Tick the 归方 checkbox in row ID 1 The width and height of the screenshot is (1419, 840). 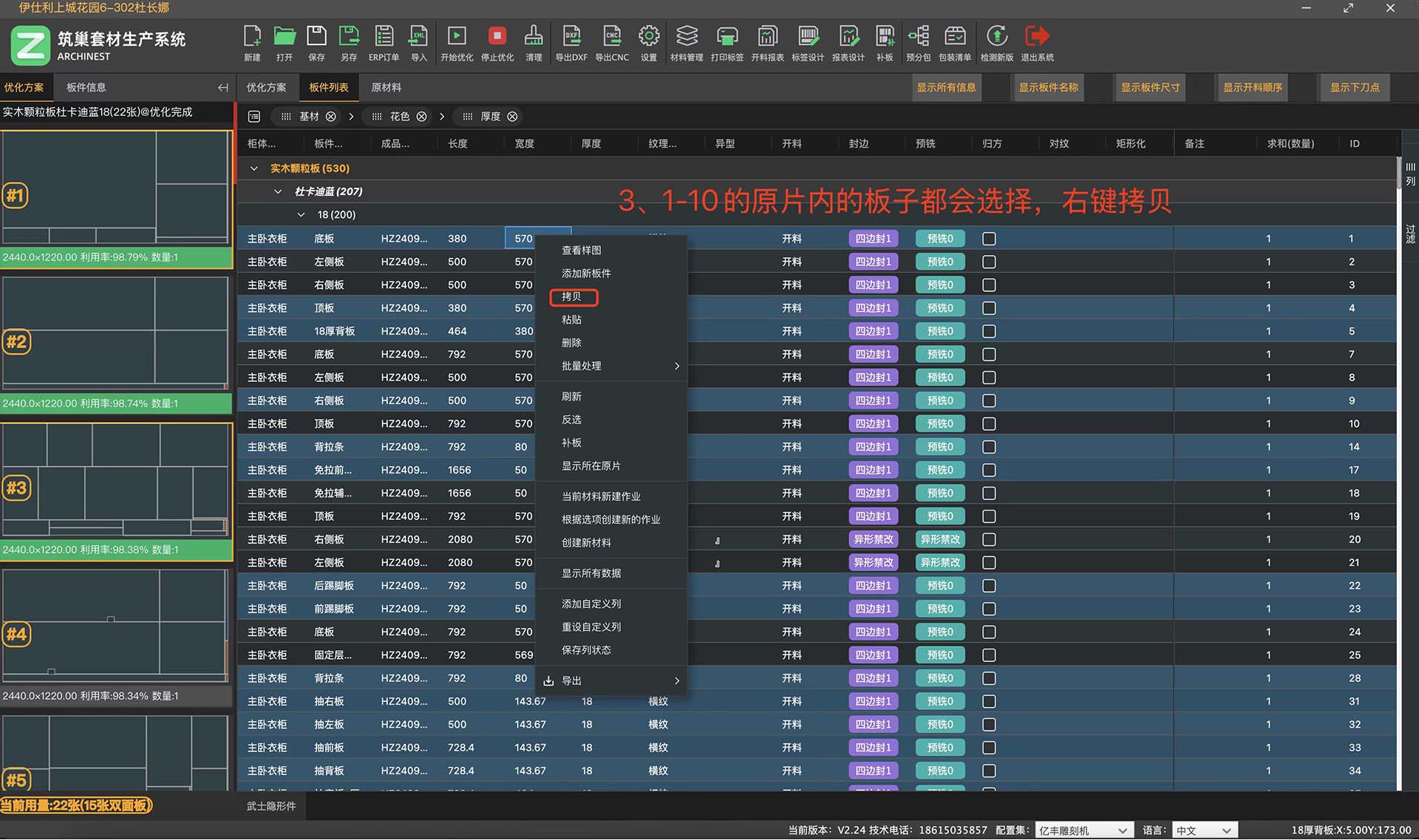pyautogui.click(x=989, y=239)
